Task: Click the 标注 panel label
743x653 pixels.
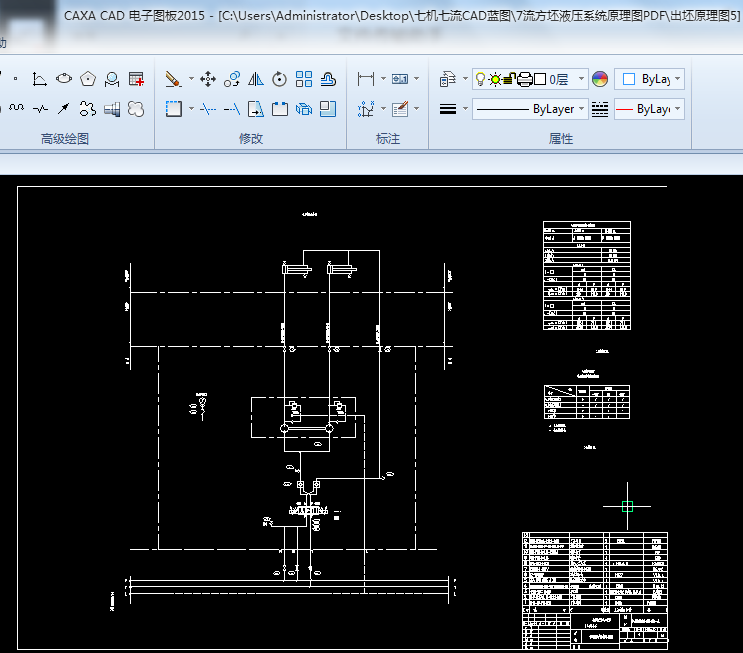Action: [x=388, y=139]
